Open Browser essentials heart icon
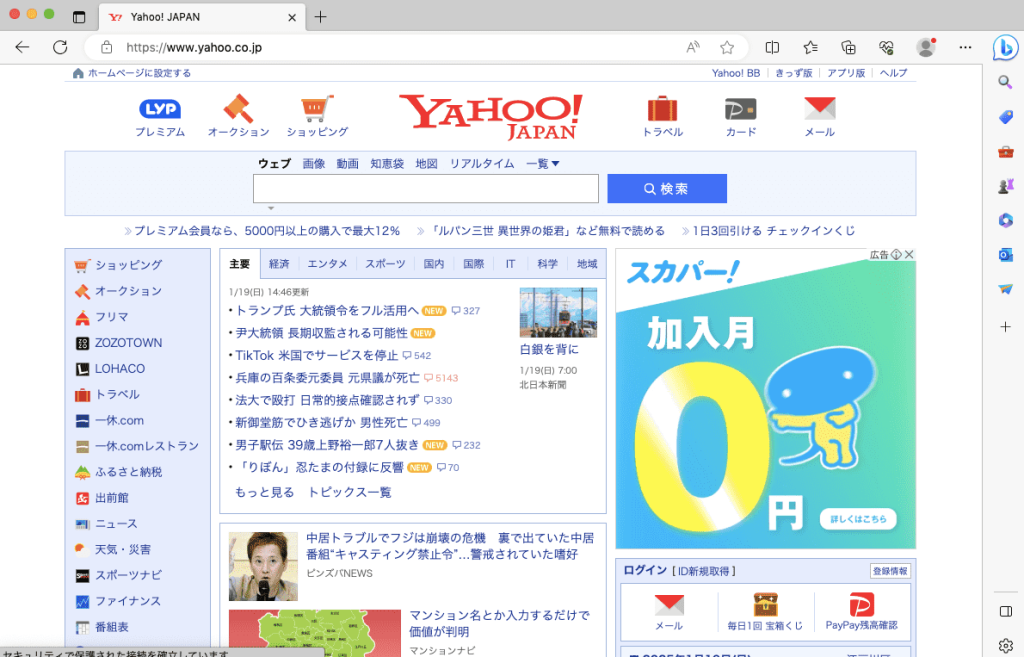1024x657 pixels. click(x=886, y=47)
